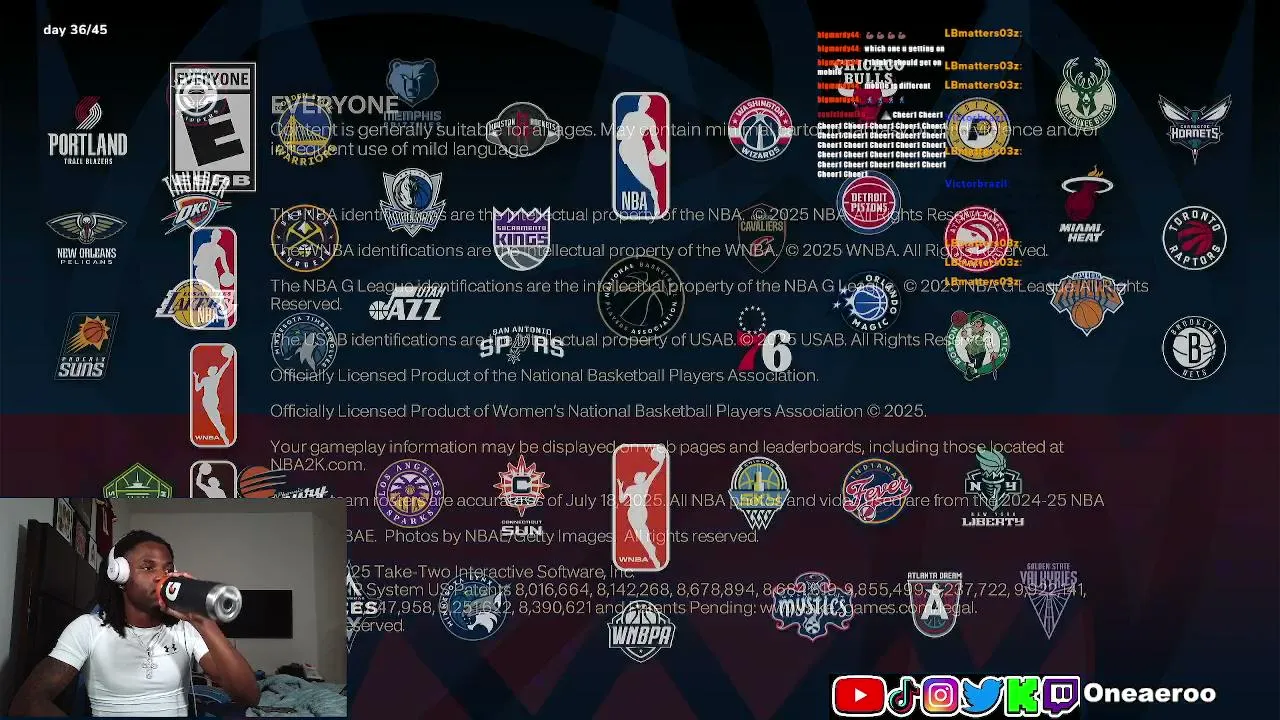
Task: Click the Detroit Pistons logo
Action: [869, 202]
